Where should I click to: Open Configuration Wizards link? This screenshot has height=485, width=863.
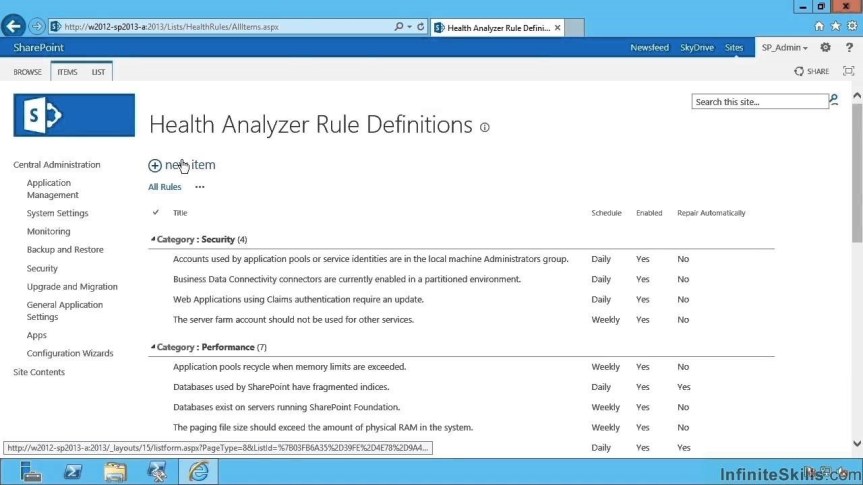click(x=70, y=353)
